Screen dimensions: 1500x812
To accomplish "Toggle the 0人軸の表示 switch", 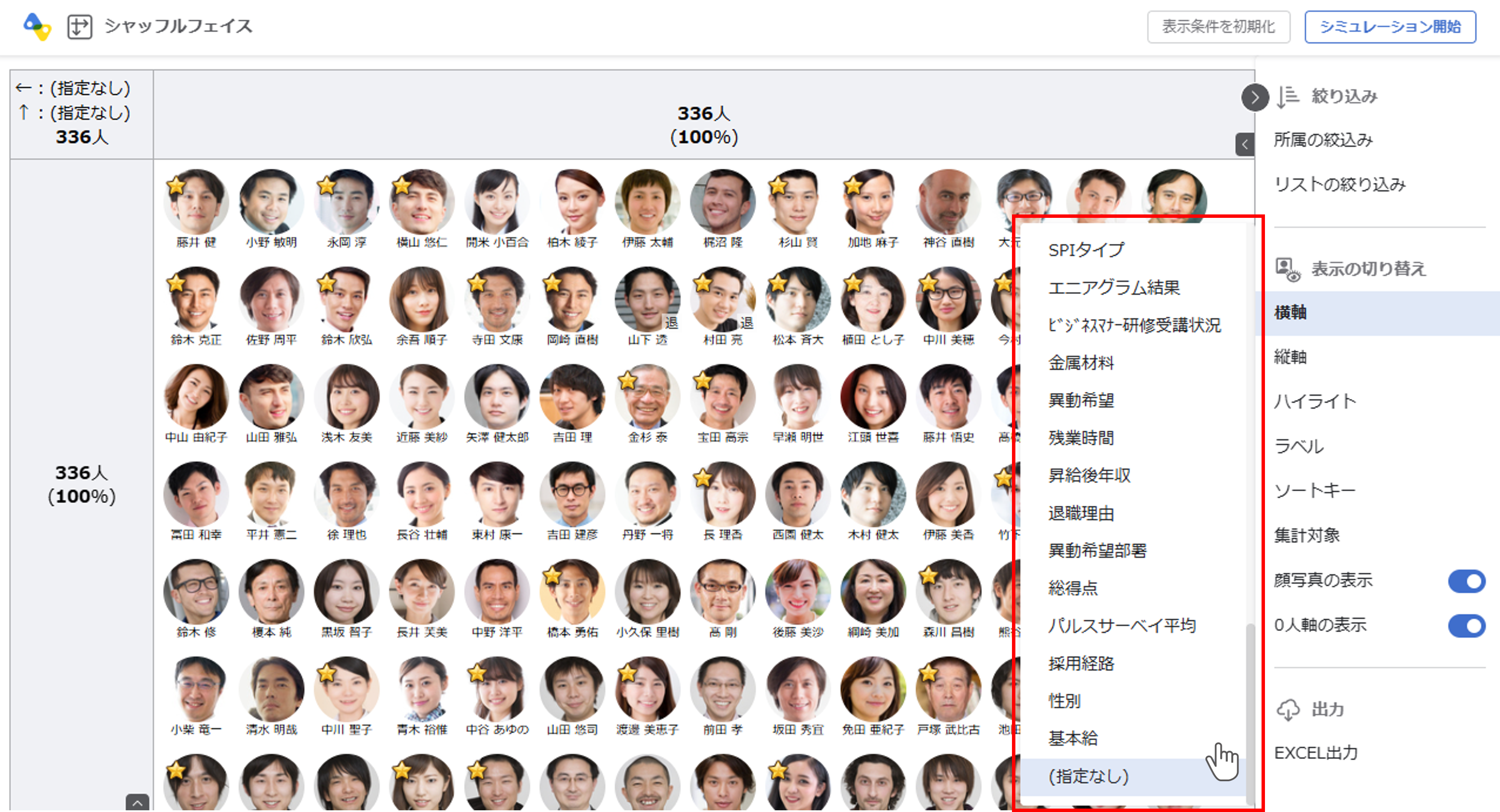I will [x=1466, y=626].
